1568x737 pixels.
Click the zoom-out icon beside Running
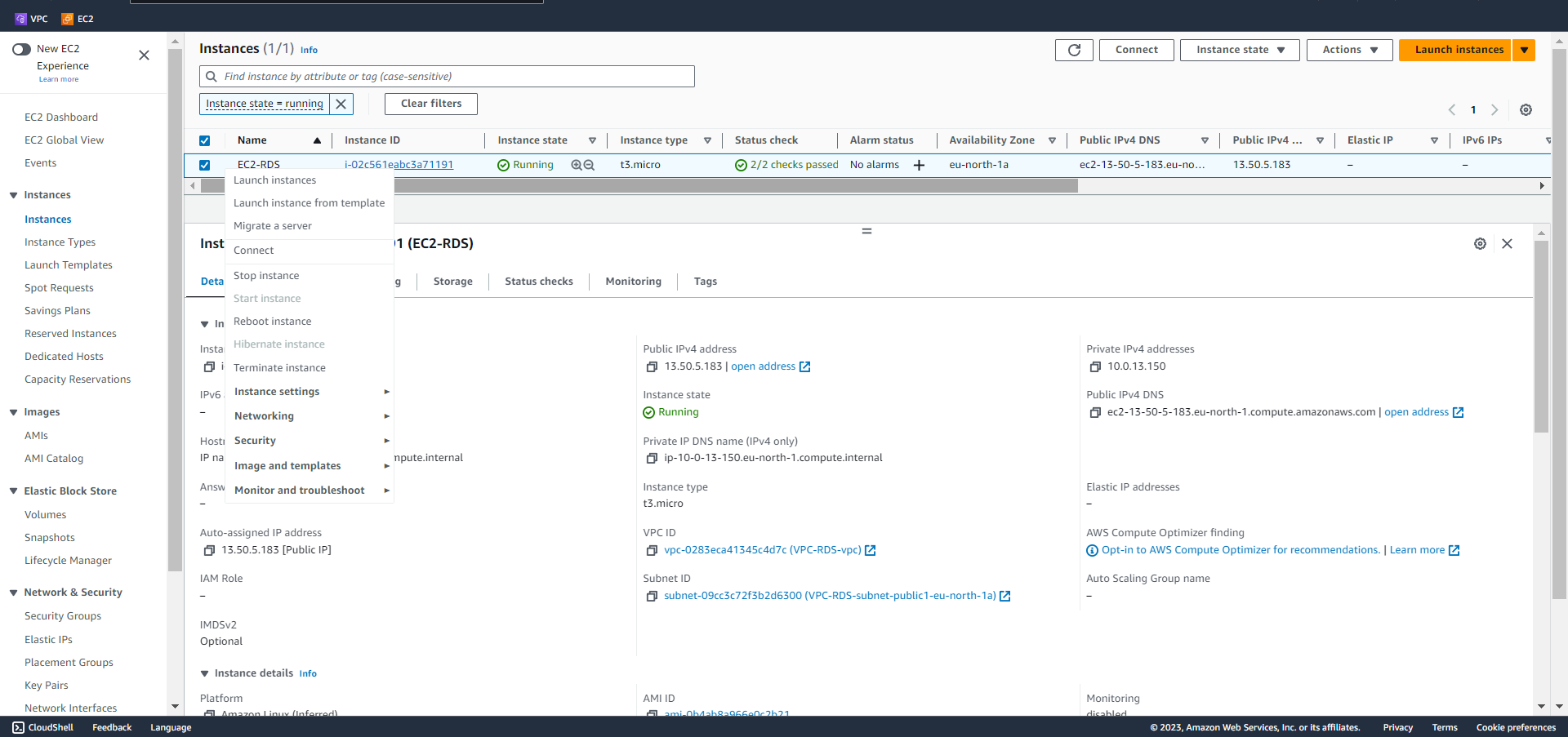tap(589, 165)
